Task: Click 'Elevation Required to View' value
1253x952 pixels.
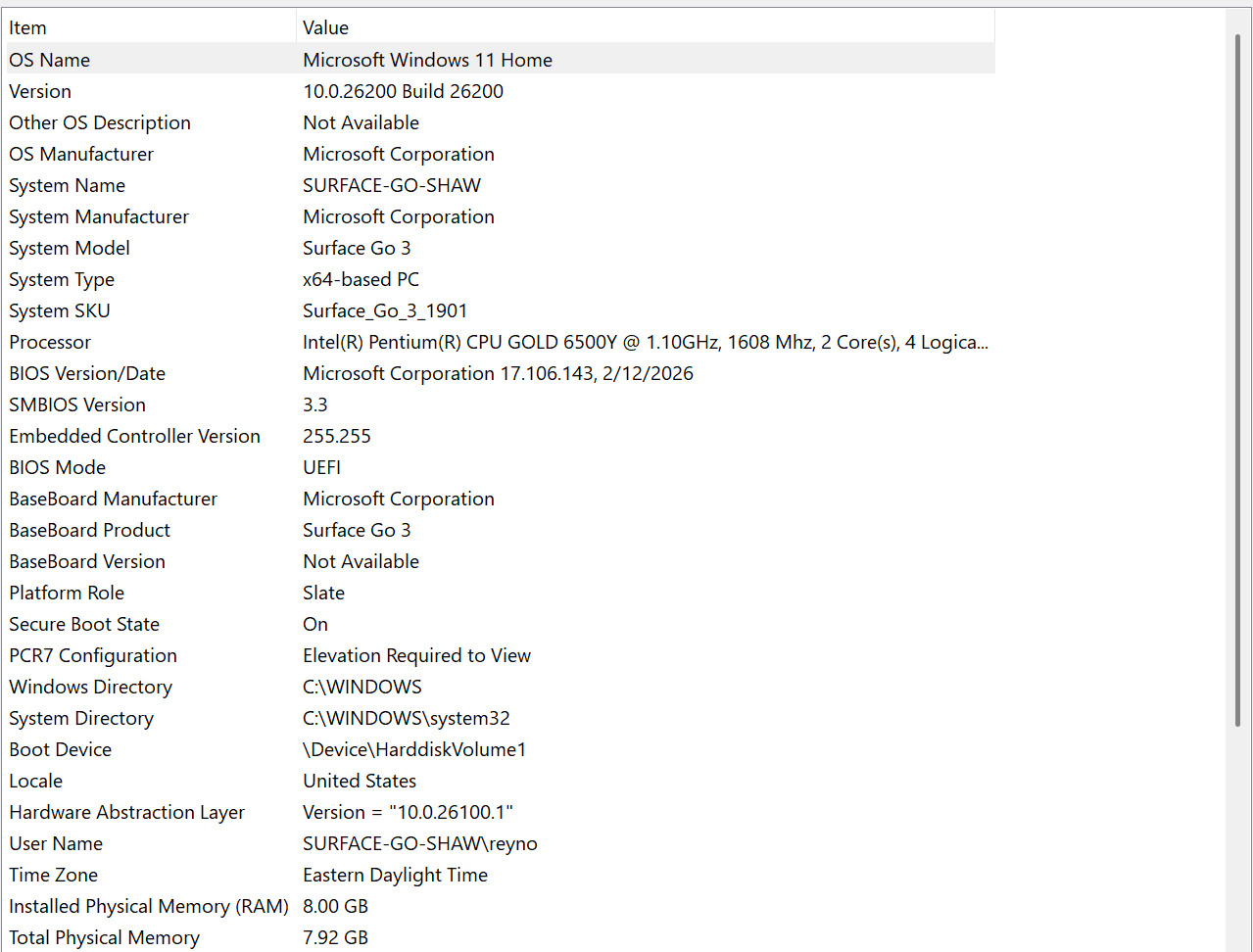Action: pyautogui.click(x=416, y=655)
